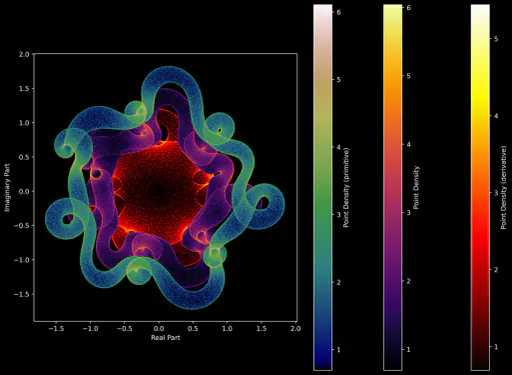Click tick 1 on the primitive colorbar

(339, 350)
